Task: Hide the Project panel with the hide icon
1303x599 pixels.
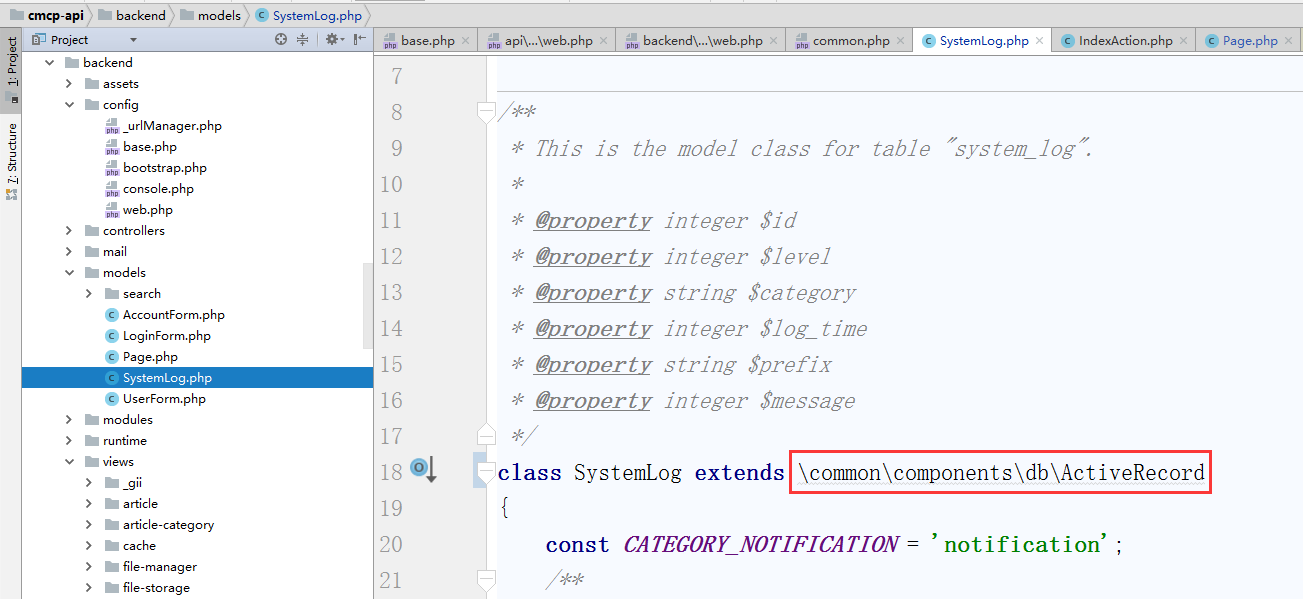Action: point(359,40)
